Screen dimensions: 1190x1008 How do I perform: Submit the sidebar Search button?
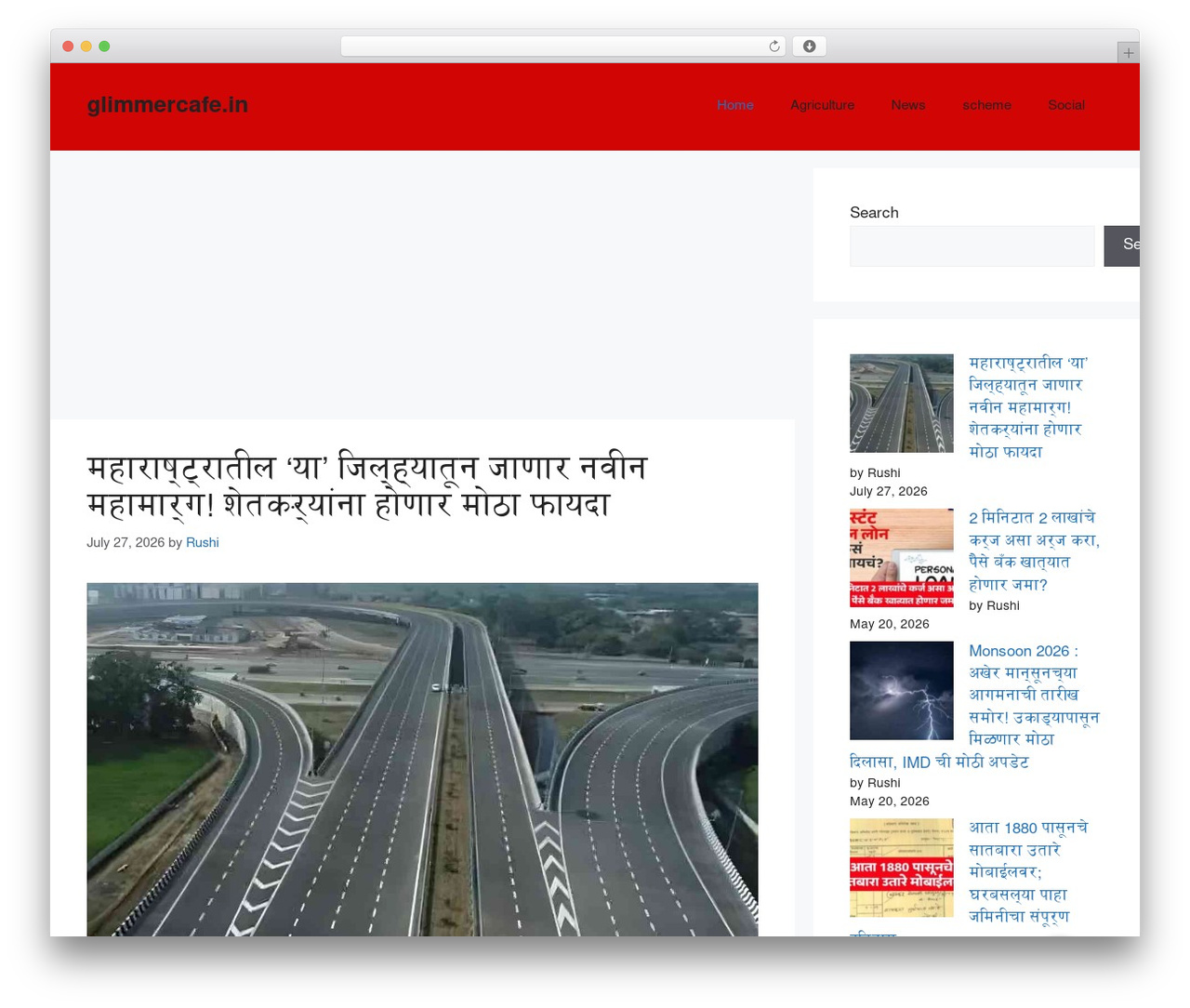pos(1122,245)
